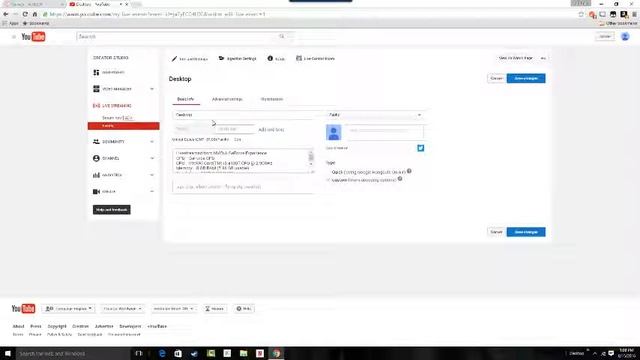
Task: Toggle the Twitter share checkbox
Action: (420, 148)
